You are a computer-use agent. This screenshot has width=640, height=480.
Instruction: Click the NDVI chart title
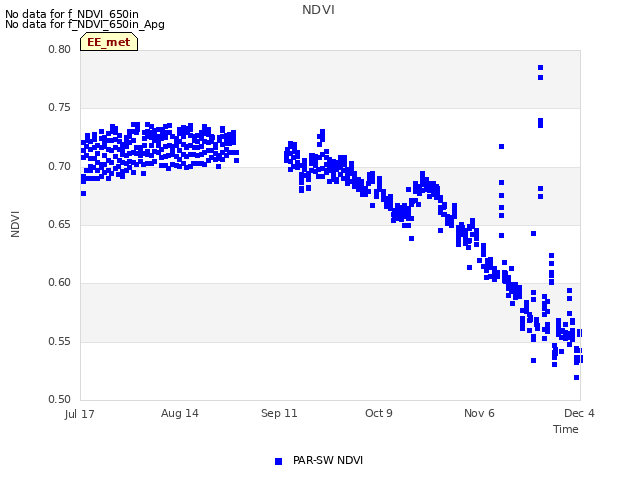(318, 10)
